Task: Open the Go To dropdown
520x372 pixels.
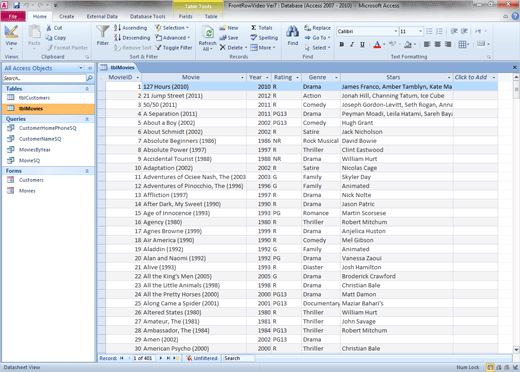Action: [x=317, y=38]
